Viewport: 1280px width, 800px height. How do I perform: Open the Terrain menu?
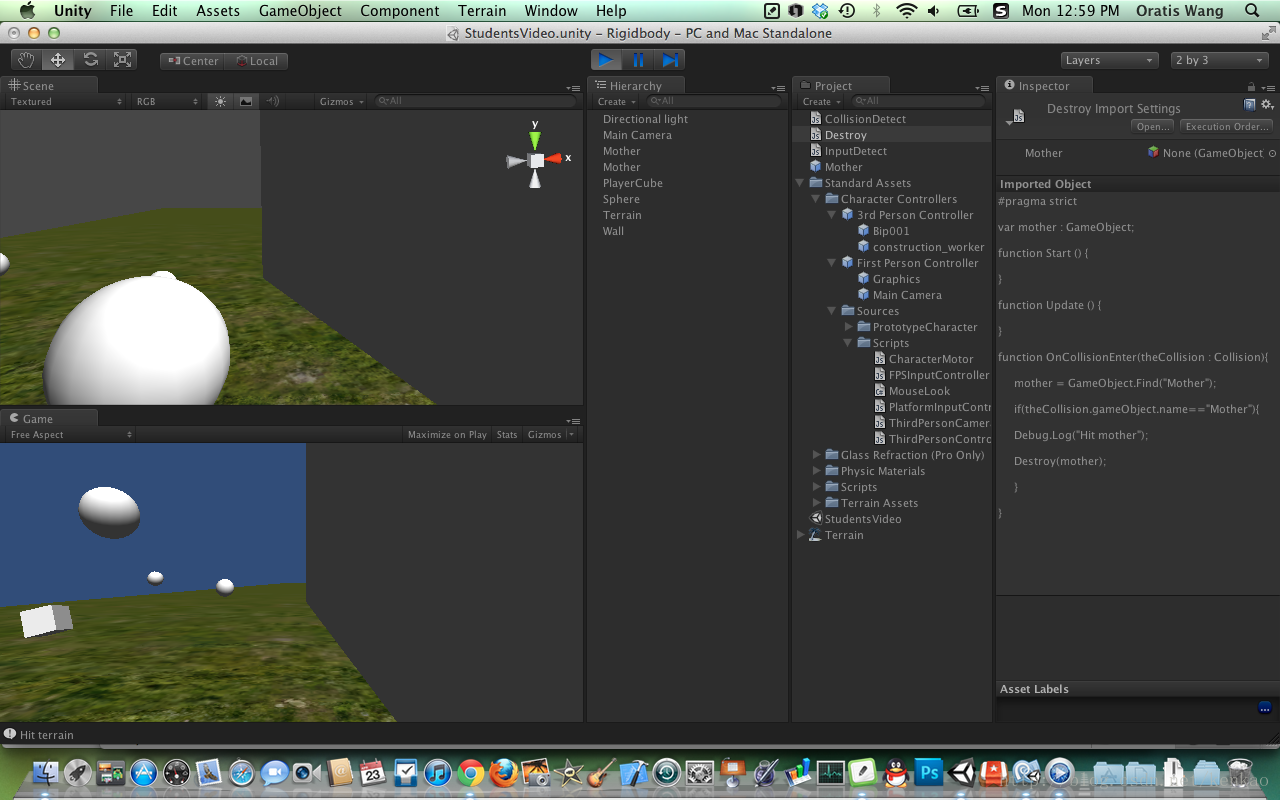pos(482,11)
